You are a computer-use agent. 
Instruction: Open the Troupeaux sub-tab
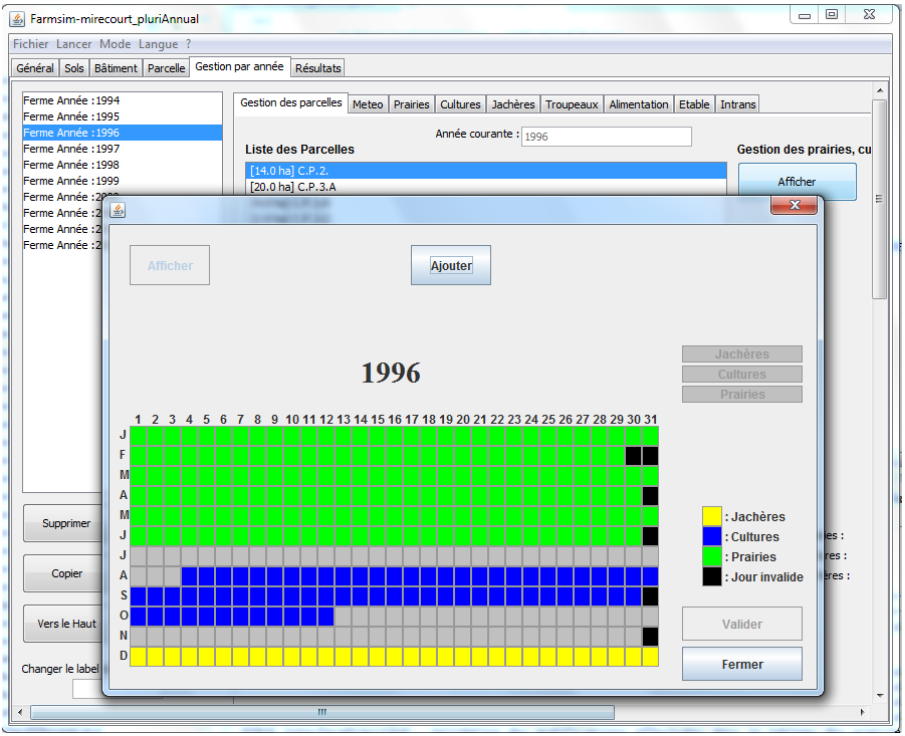[571, 104]
